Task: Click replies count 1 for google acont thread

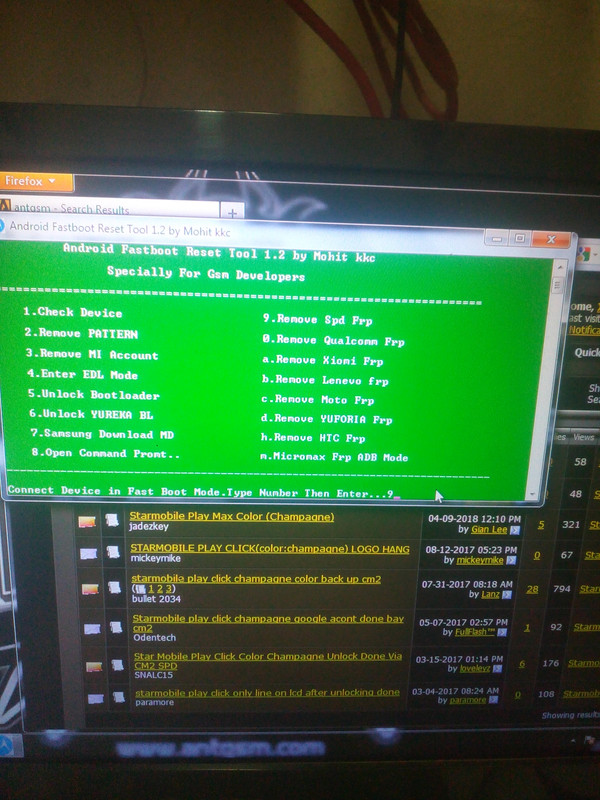Action: tap(527, 628)
